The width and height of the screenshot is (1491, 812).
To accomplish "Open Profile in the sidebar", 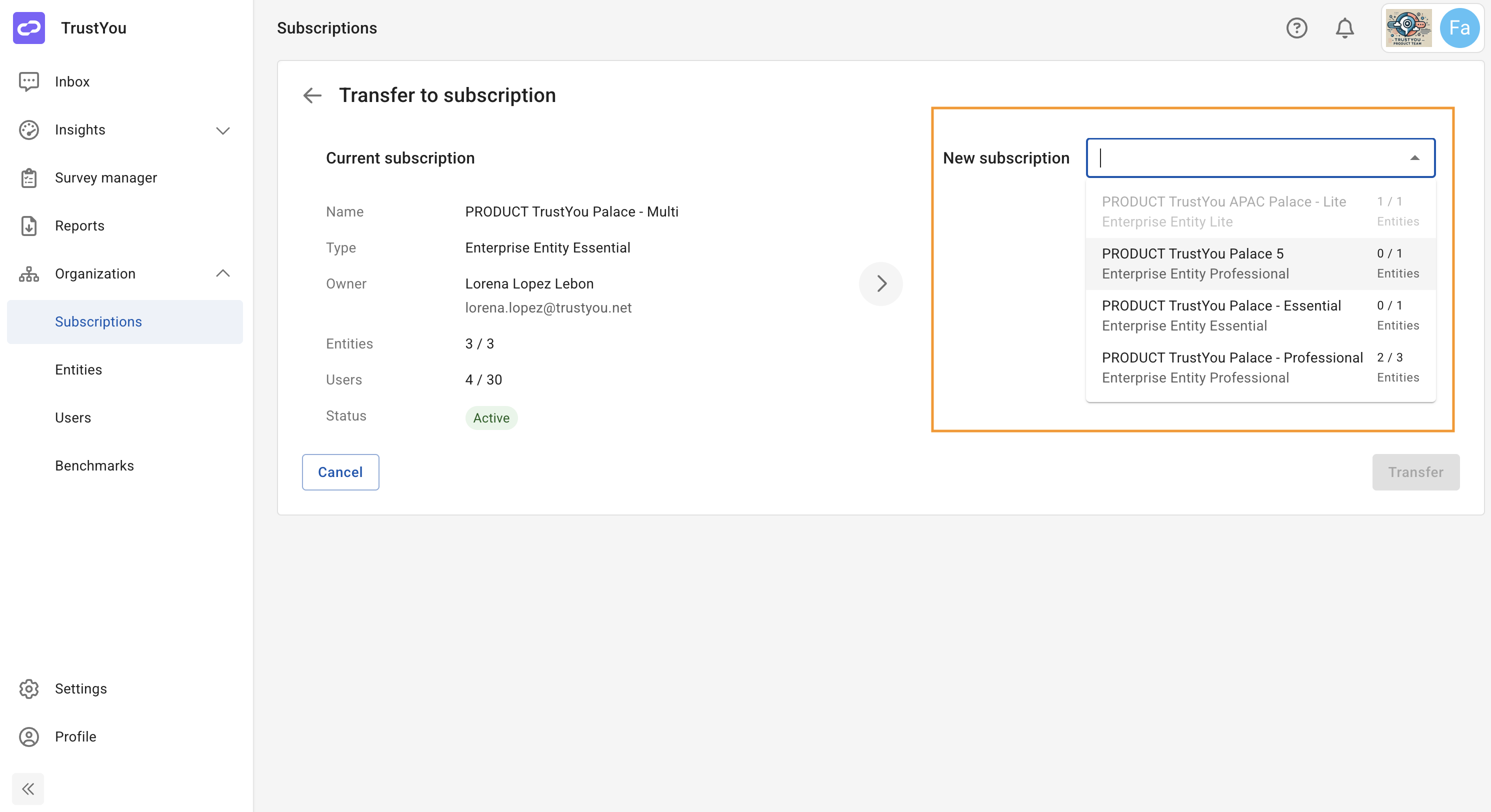I will click(124, 737).
